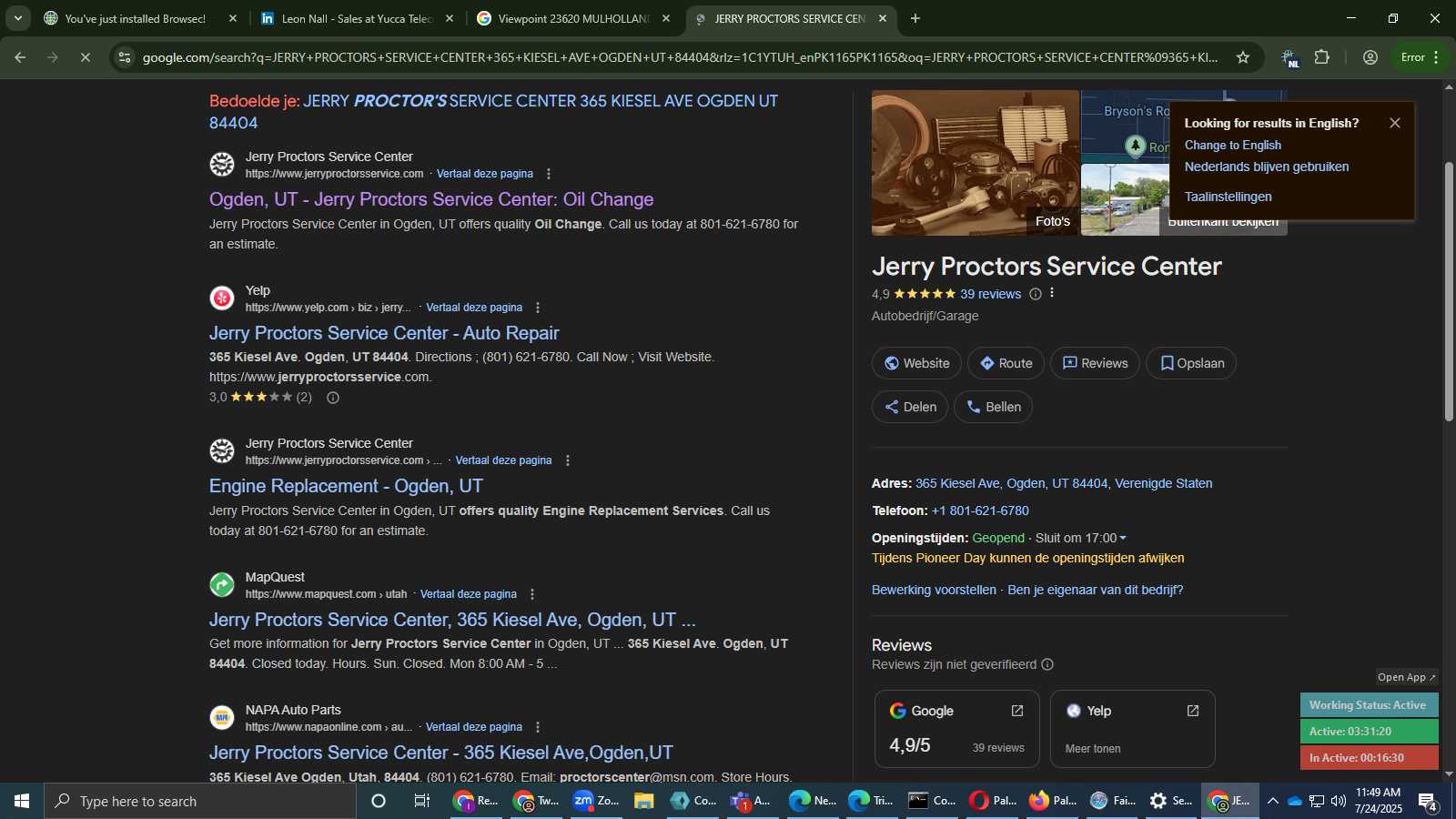1456x819 pixels.
Task: Click taskbar search box
Action: [x=200, y=801]
